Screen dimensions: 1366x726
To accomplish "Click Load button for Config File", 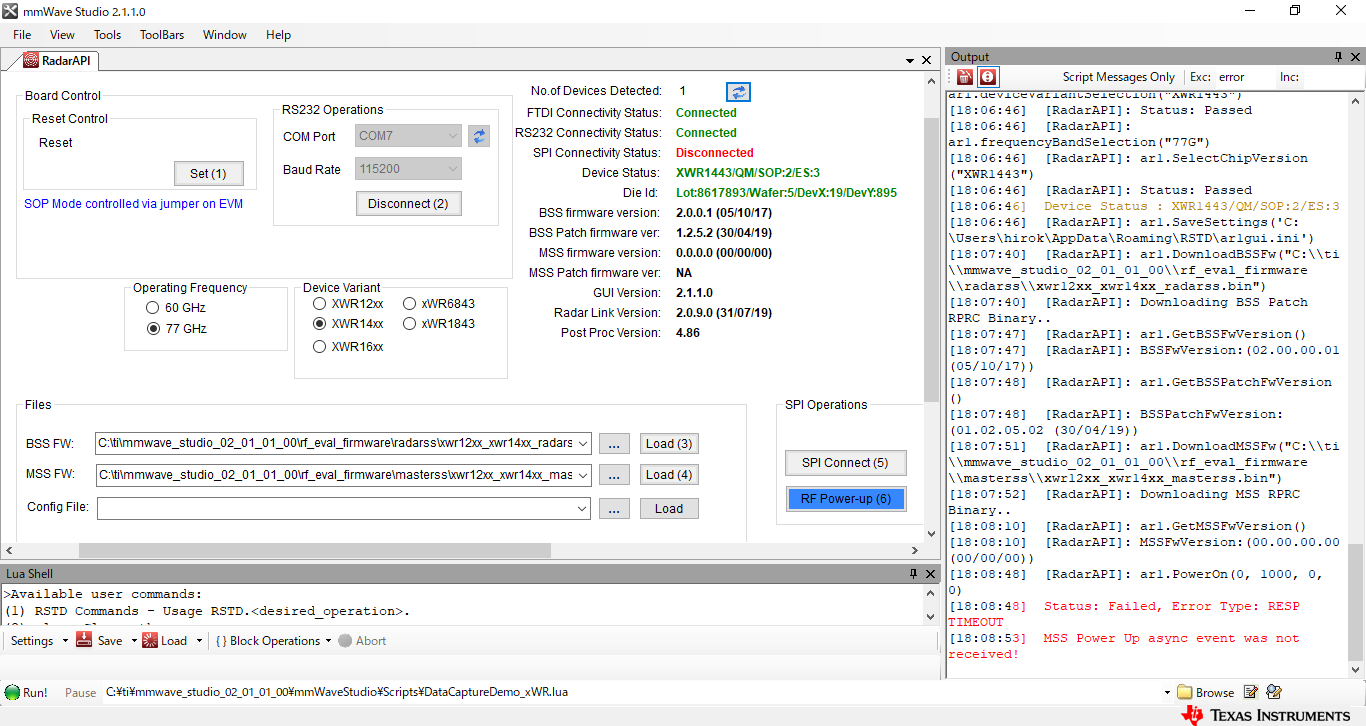I will click(669, 509).
